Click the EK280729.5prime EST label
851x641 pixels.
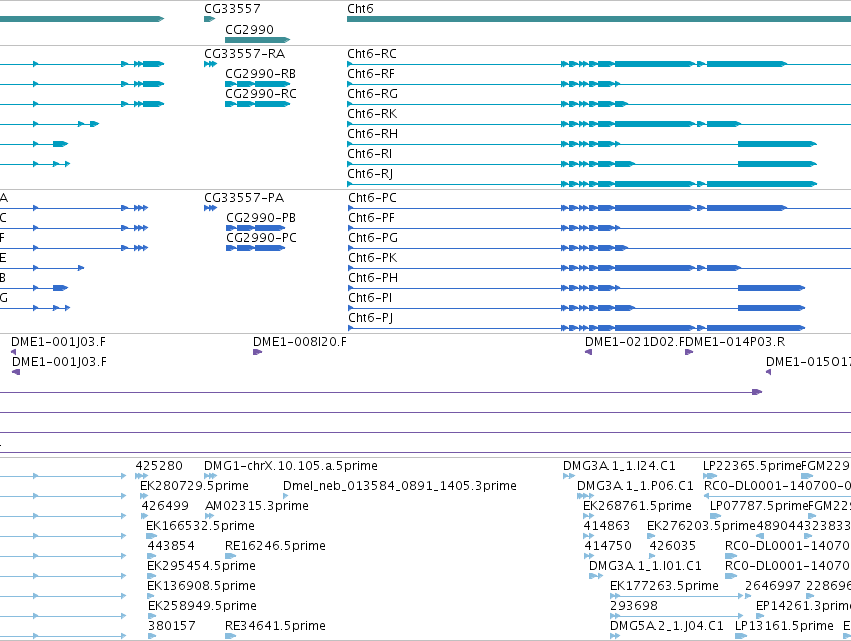pyautogui.click(x=194, y=486)
